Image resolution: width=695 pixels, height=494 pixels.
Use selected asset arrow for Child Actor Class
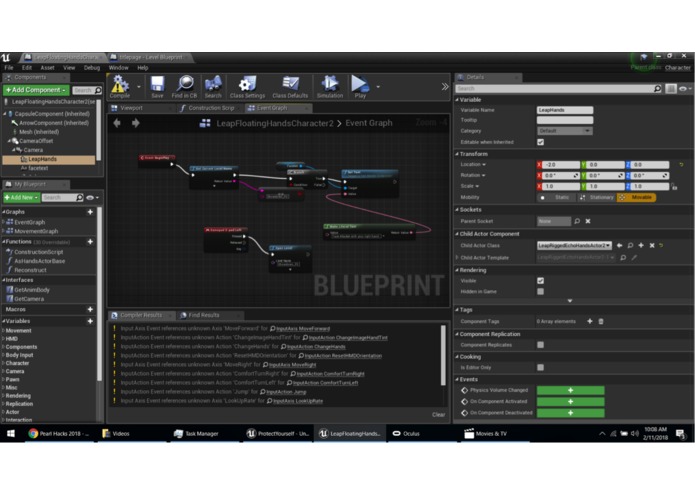coord(620,245)
